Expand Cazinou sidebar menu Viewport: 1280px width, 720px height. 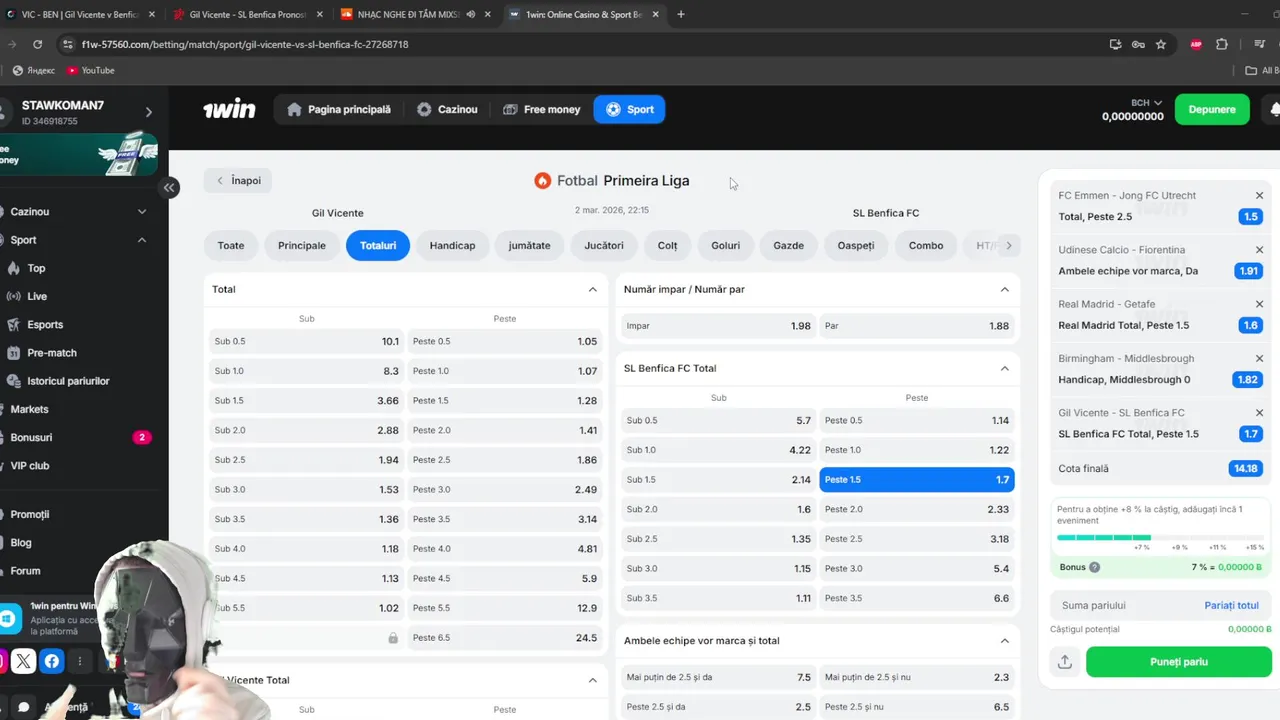coord(141,212)
